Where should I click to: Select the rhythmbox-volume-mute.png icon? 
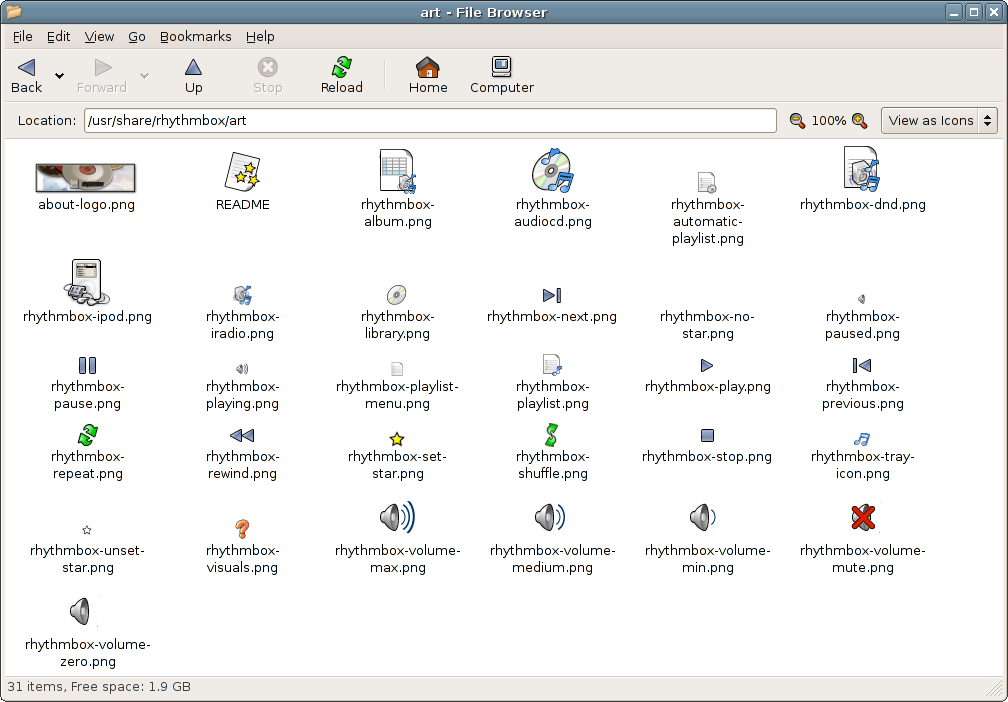pos(863,517)
